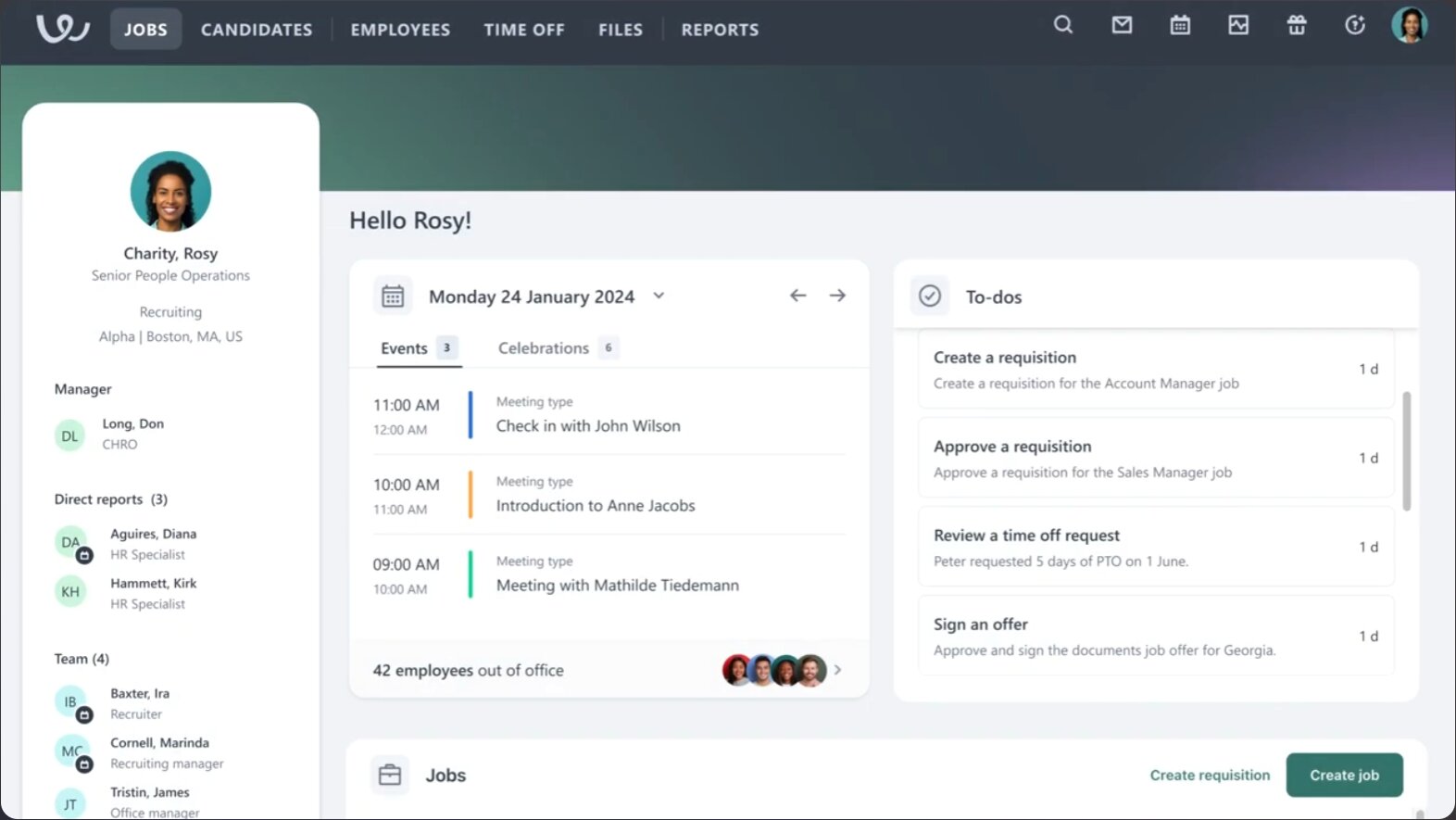Click the Create requisition link
The height and width of the screenshot is (820, 1456).
(1210, 775)
